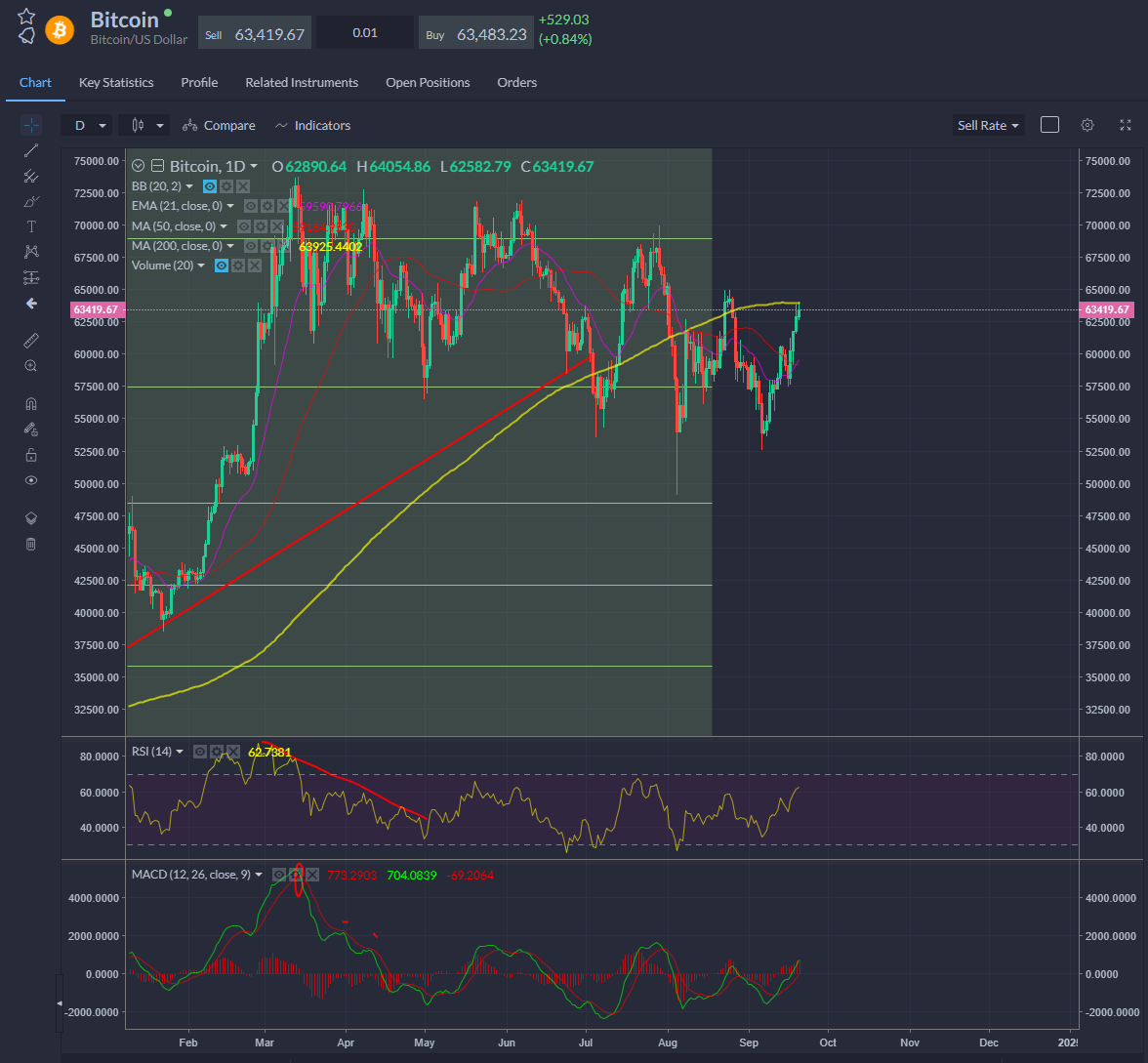Pick the ruler measure tool

31,341
